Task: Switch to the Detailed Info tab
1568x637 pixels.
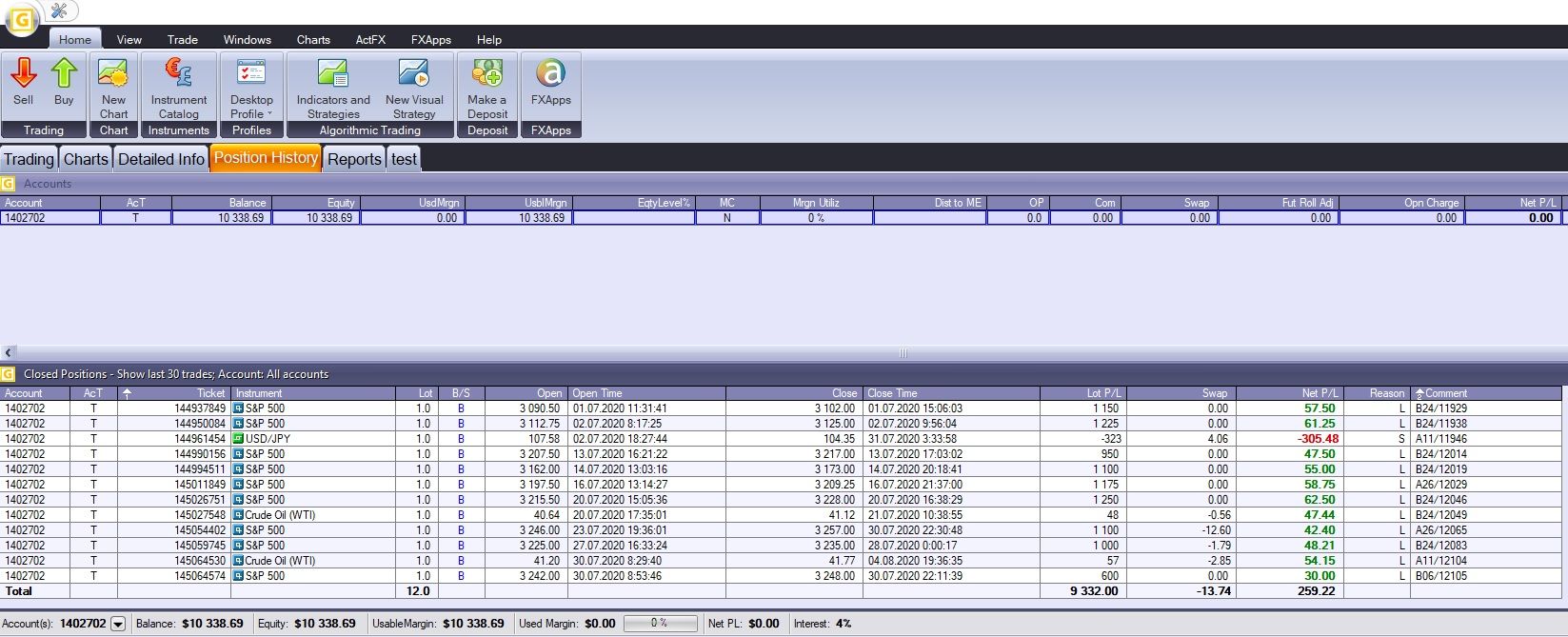Action: (x=161, y=159)
